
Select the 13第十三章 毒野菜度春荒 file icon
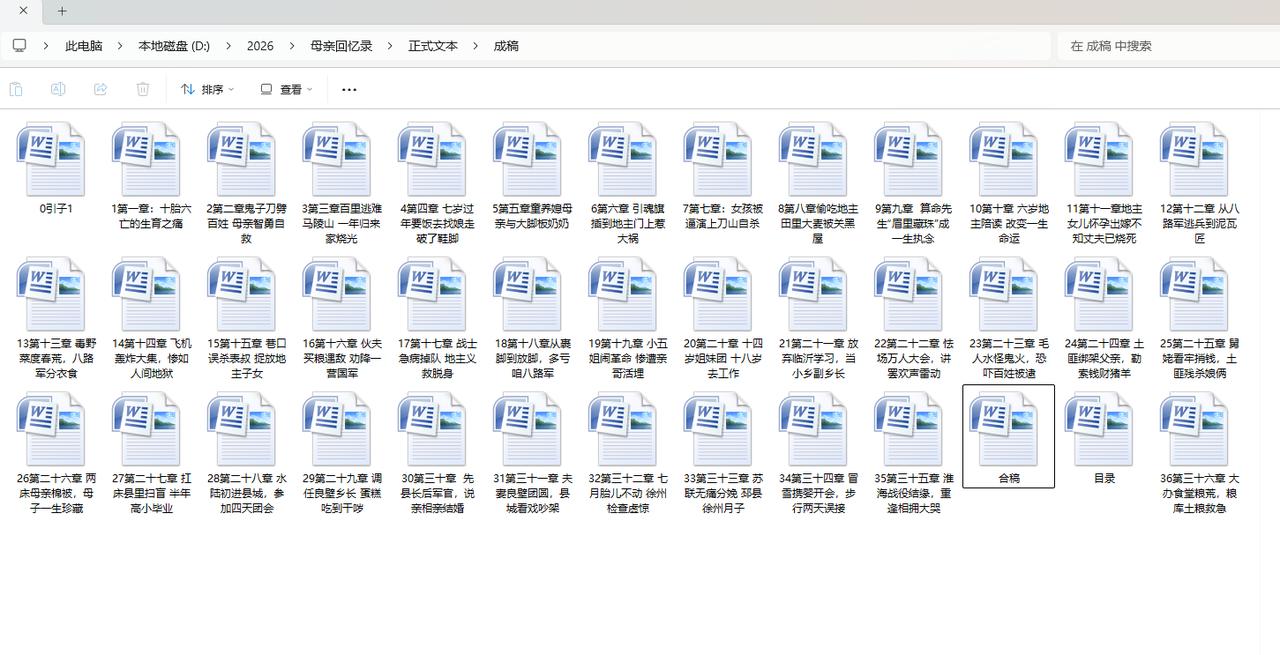tap(52, 294)
